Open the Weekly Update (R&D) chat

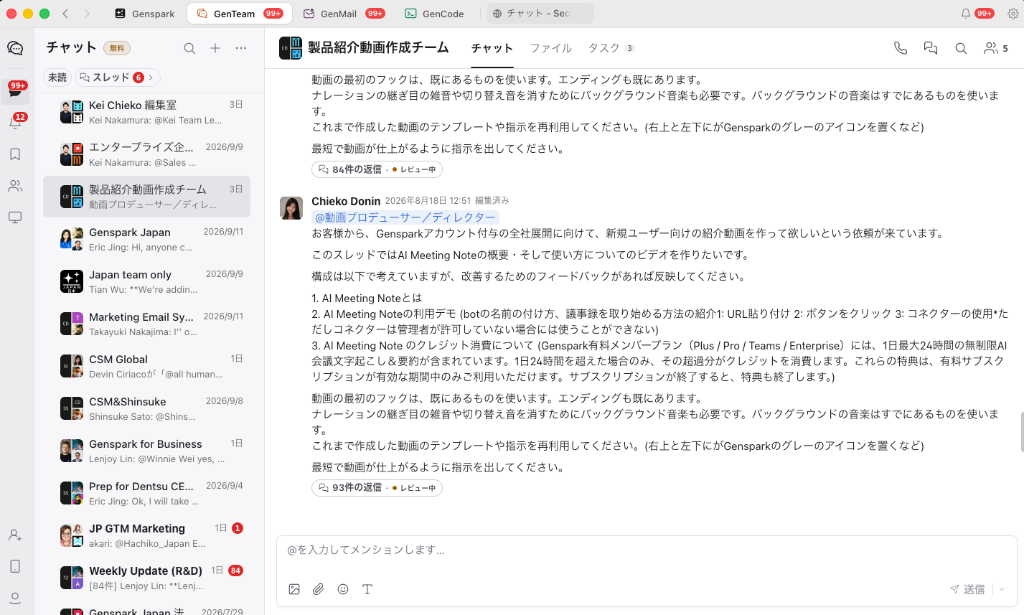(146, 578)
